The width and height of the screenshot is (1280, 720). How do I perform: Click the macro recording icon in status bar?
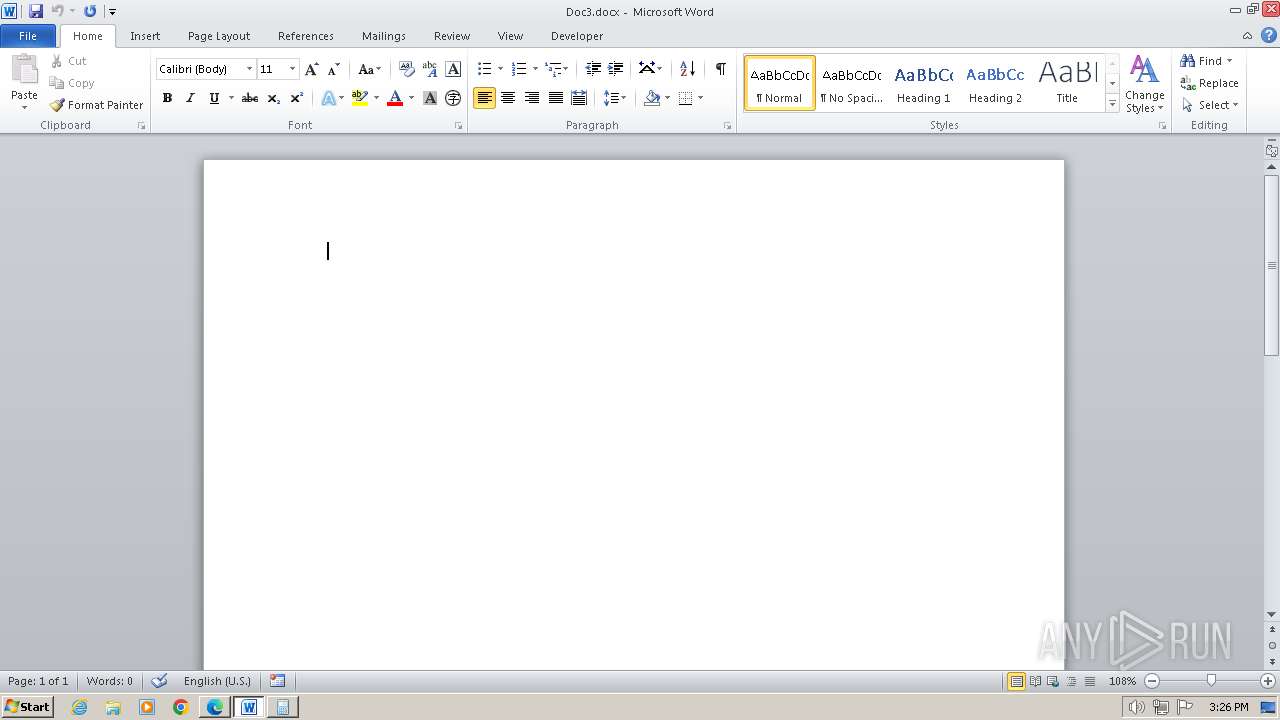(277, 681)
